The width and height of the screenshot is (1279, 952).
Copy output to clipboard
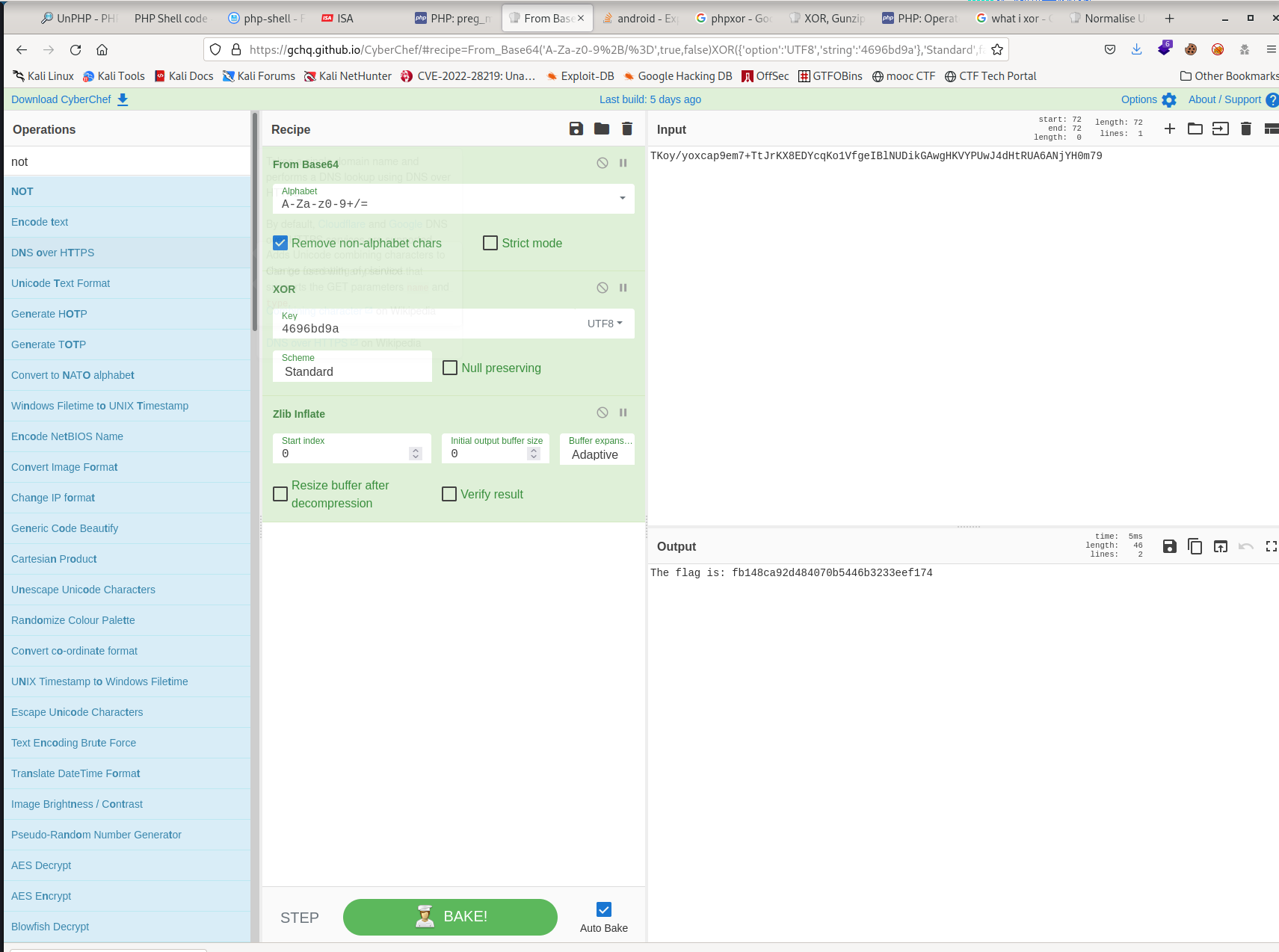[1195, 547]
